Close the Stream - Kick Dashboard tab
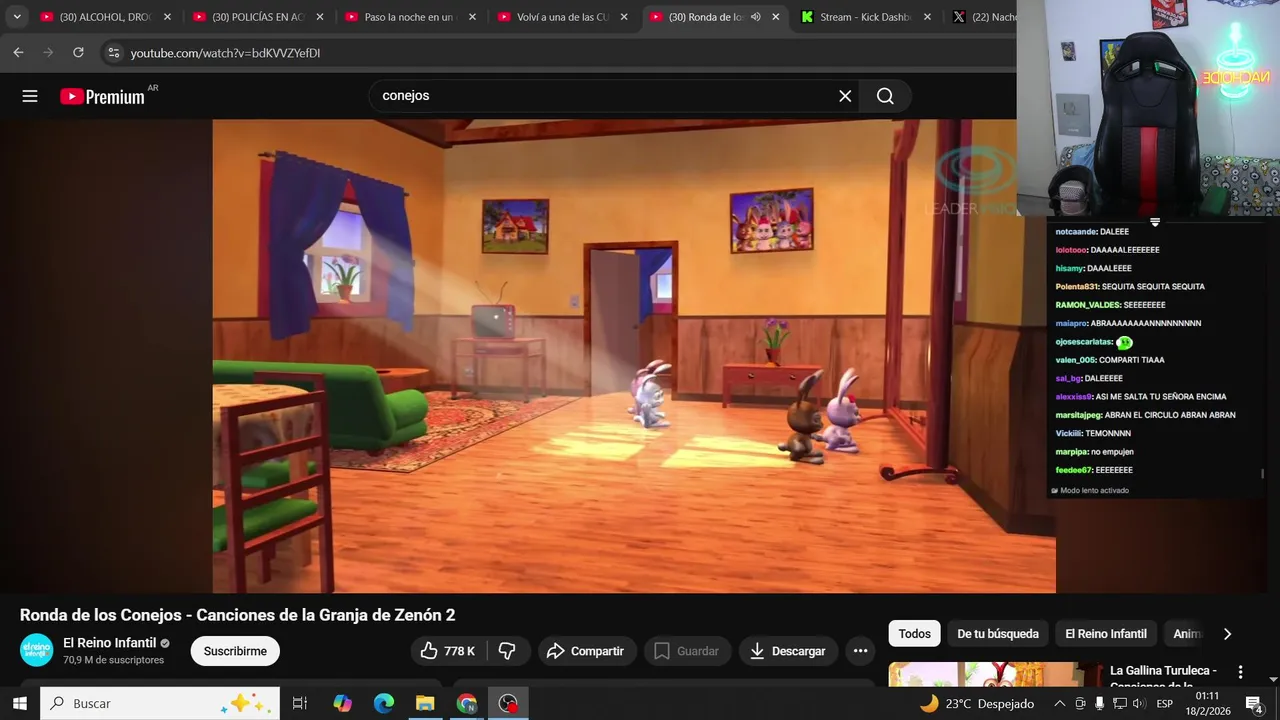Screen dimensions: 1280x720 point(927,17)
